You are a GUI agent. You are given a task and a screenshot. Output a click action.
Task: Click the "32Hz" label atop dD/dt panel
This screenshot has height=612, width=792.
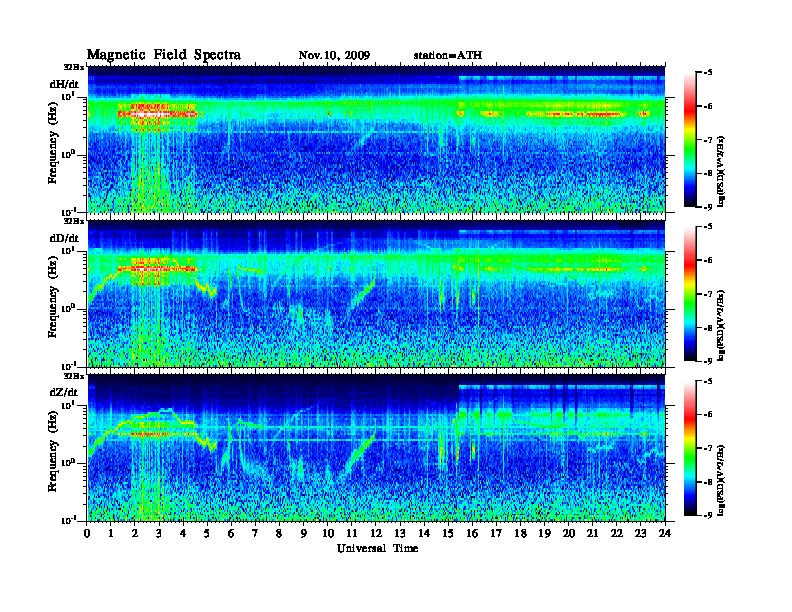pyautogui.click(x=74, y=221)
